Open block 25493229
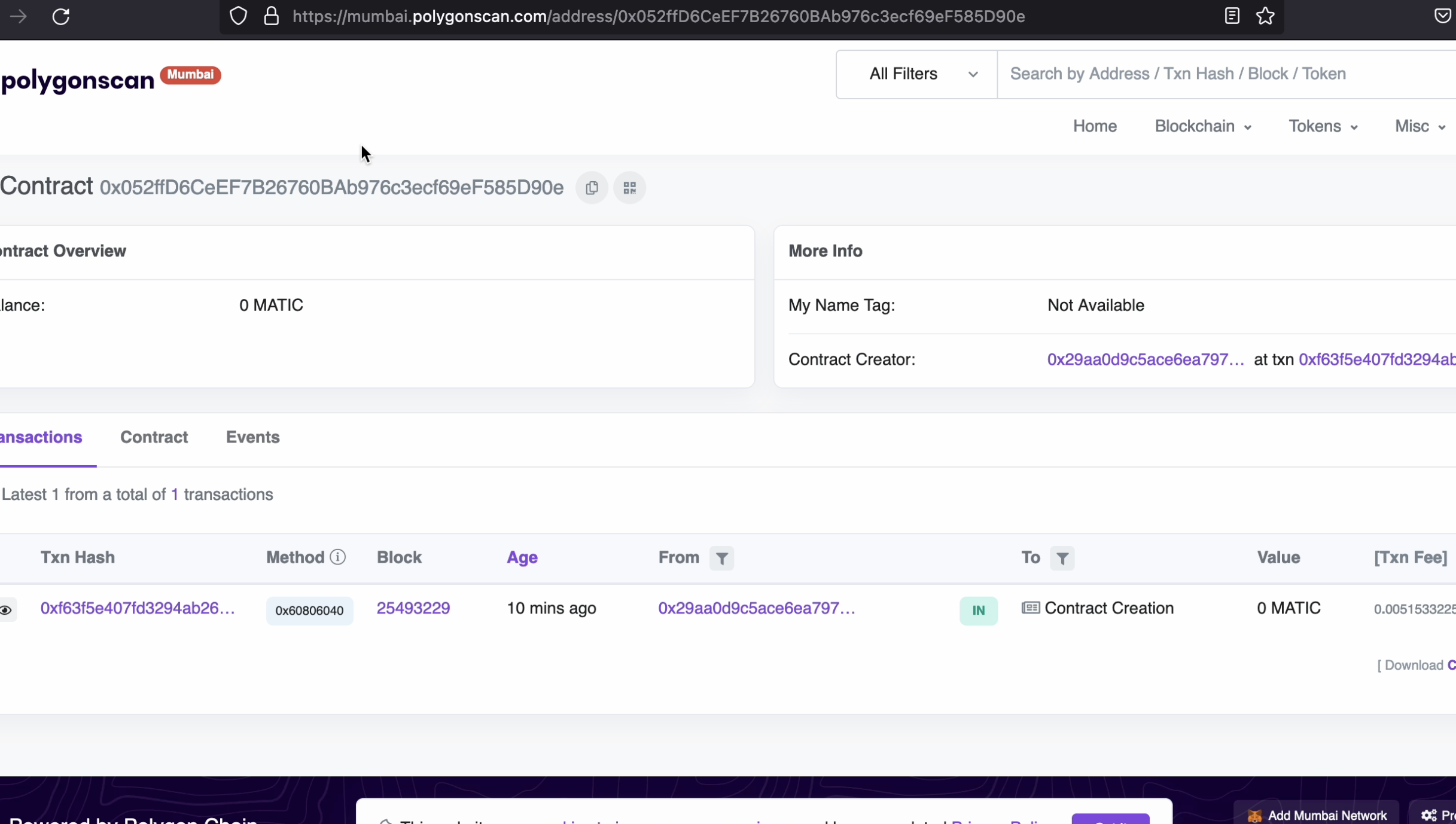 click(413, 608)
